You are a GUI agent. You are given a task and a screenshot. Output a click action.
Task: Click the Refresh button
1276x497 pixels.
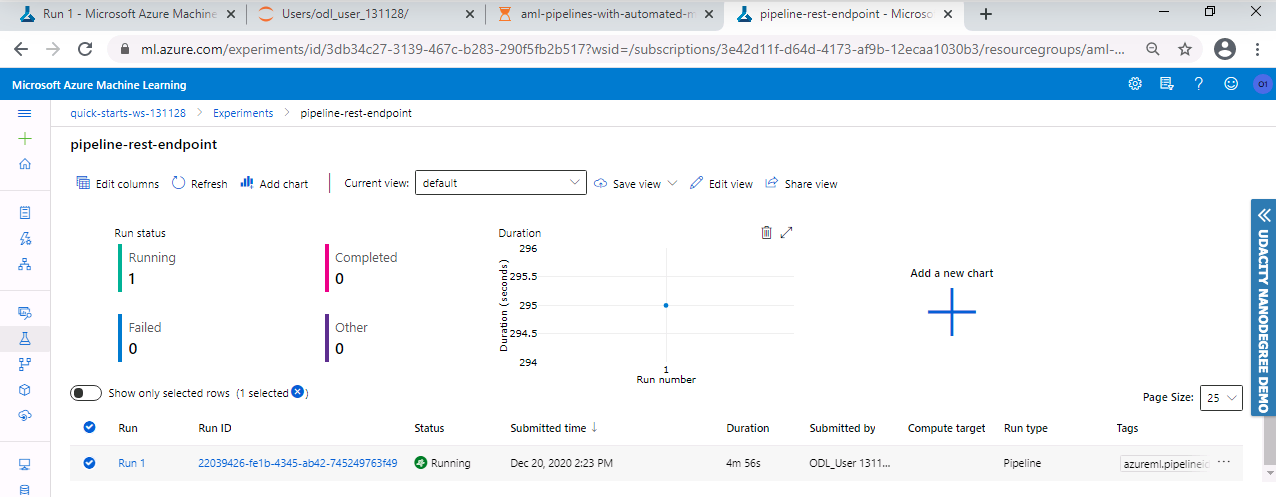pos(199,184)
